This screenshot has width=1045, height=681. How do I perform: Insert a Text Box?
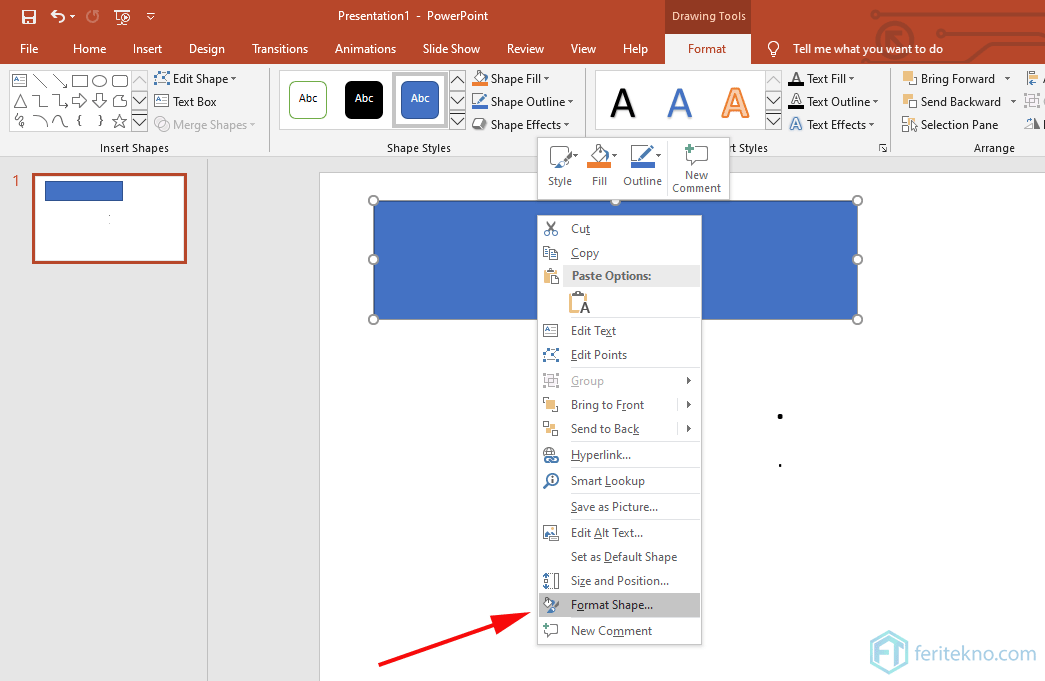pos(185,101)
